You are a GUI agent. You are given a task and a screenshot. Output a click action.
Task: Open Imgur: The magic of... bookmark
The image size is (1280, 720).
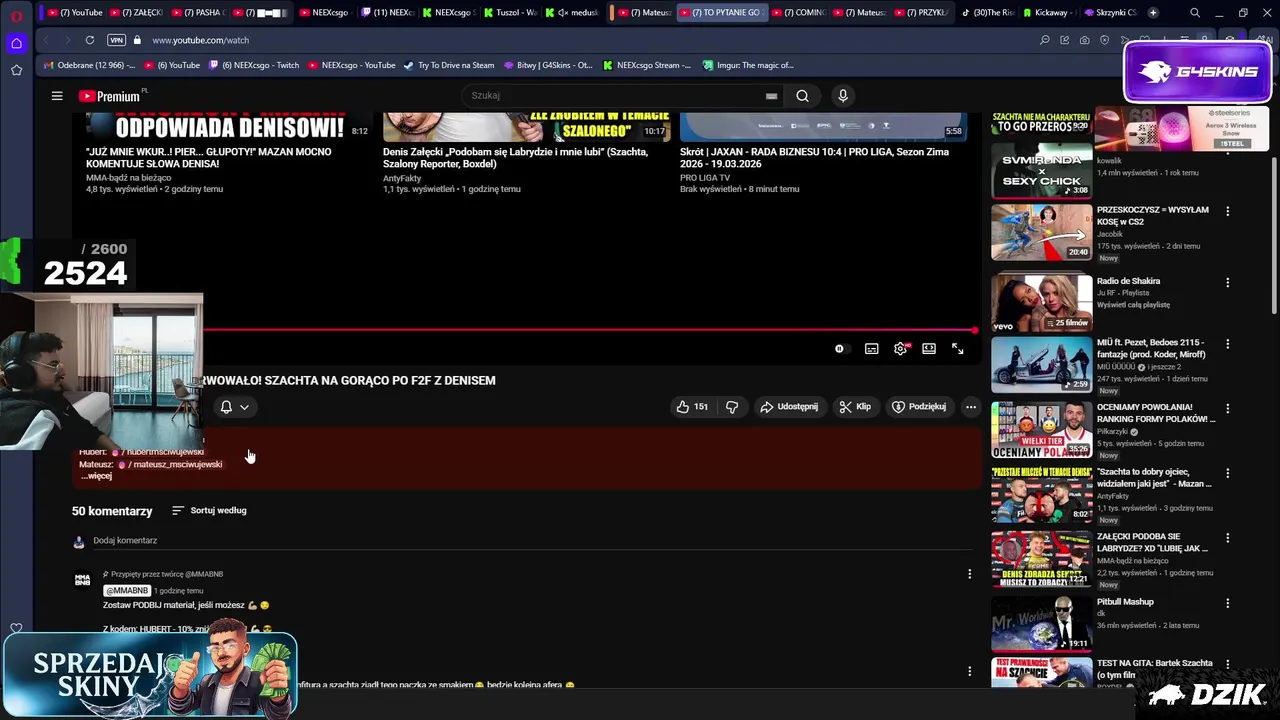tap(747, 65)
